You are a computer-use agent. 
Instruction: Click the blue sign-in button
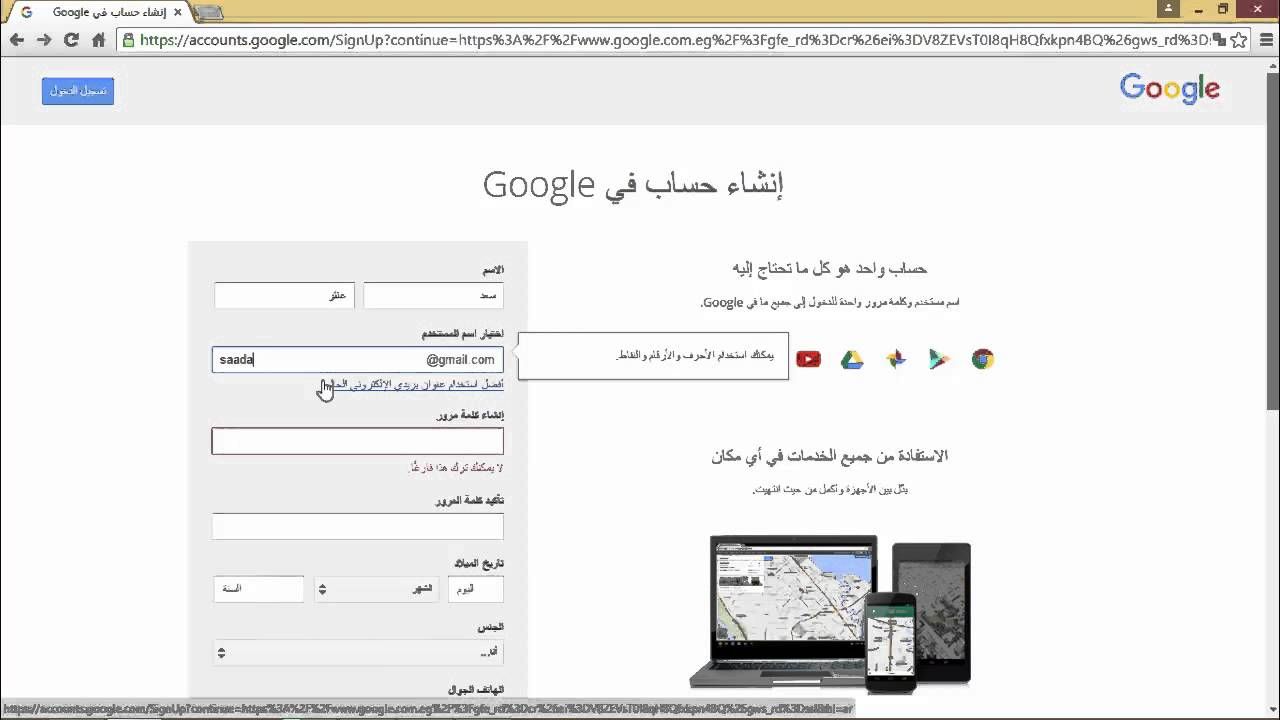78,91
